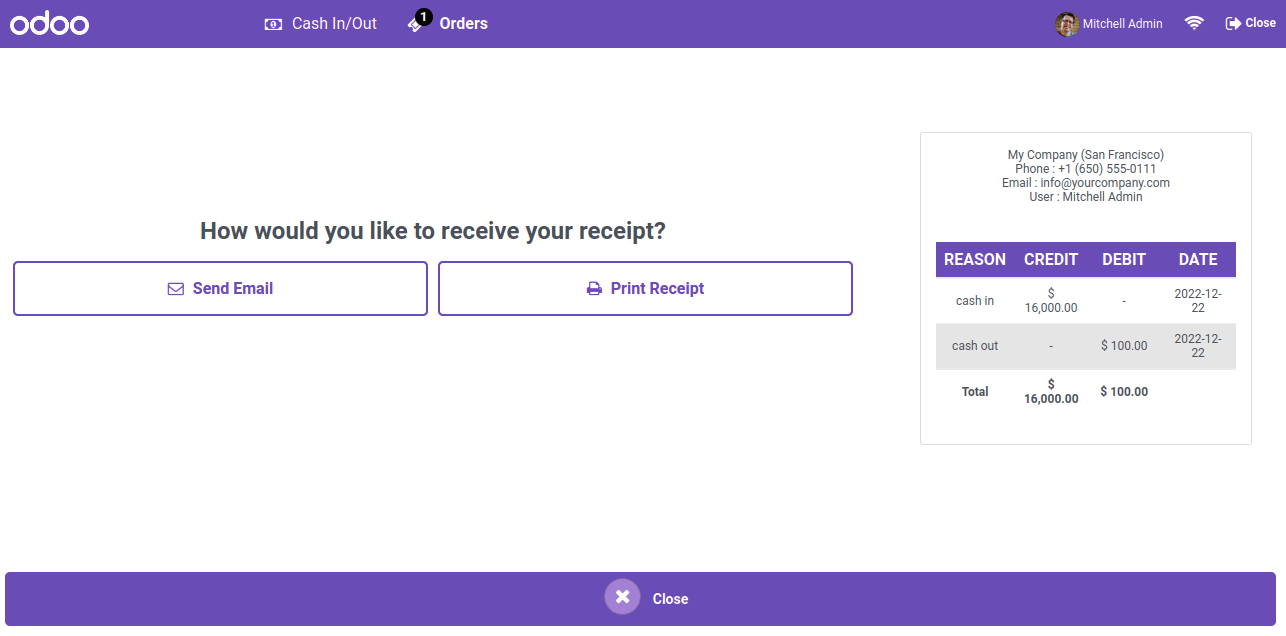
Task: Open the Cash In/Out menu
Action: pyautogui.click(x=321, y=23)
